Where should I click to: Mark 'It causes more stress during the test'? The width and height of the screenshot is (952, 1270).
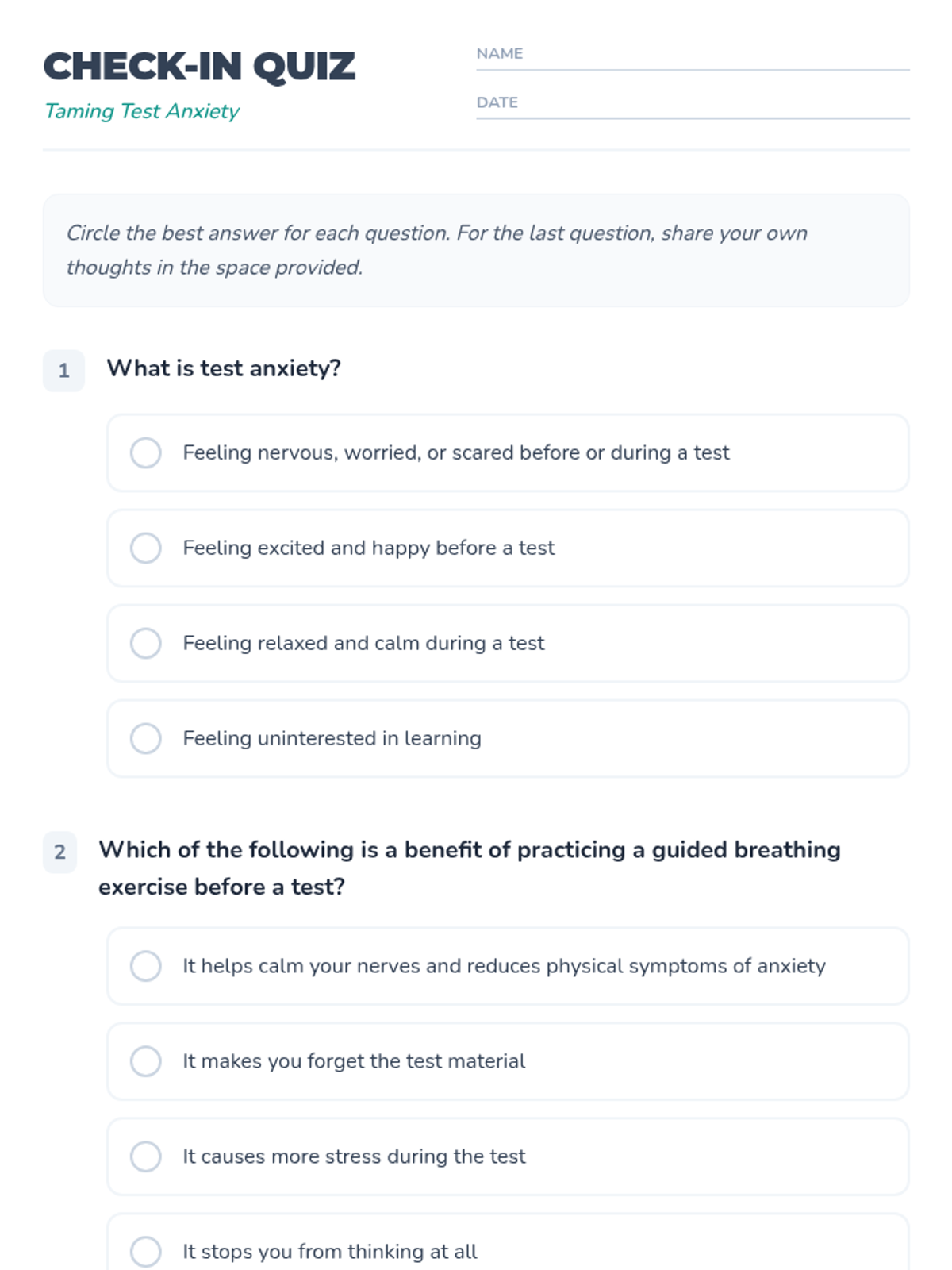tap(146, 1156)
